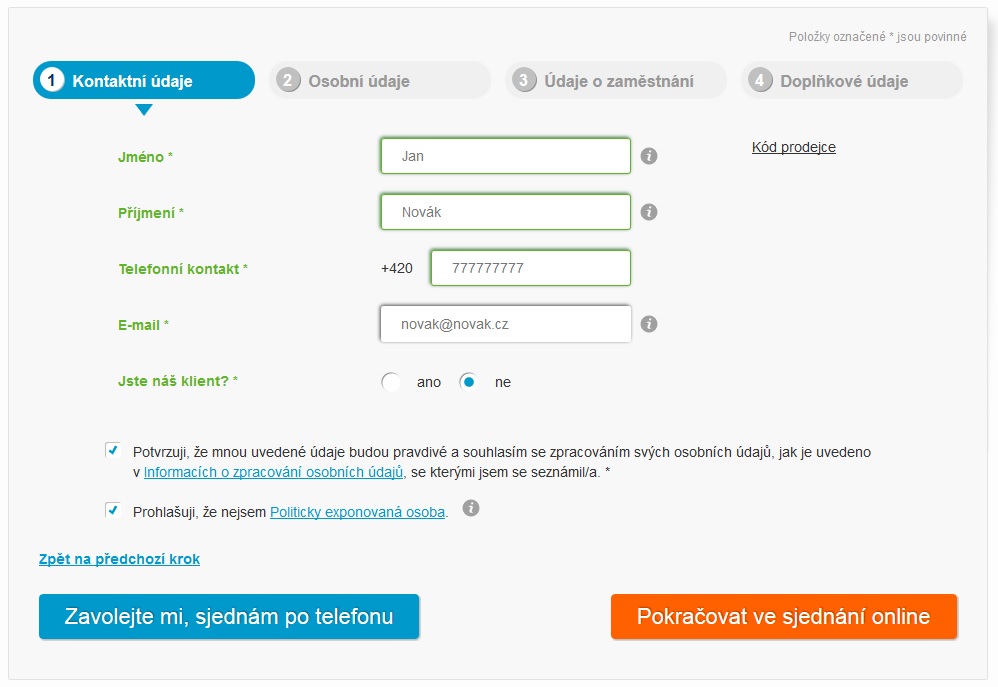Click step number 4 circle icon
Screen dimensions: 998x687
point(759,80)
